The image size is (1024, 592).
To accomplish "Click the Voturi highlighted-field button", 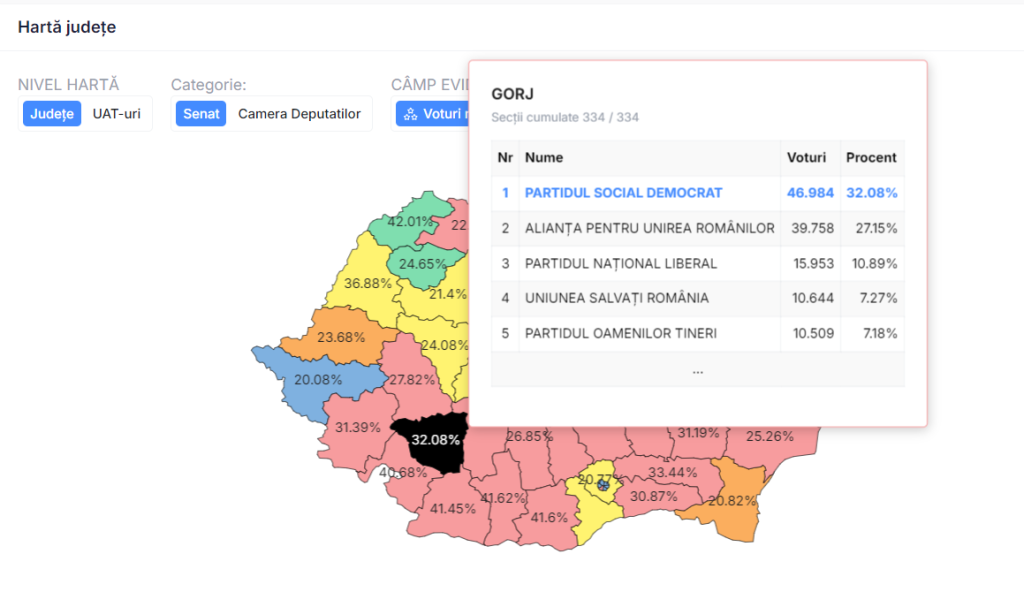I will tap(432, 114).
